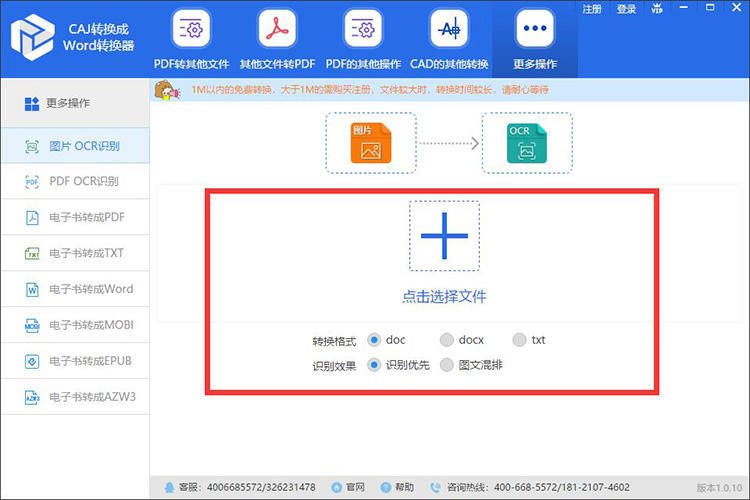Click the PDF OCR识别 sidebar icon
750x500 pixels.
click(x=32, y=182)
